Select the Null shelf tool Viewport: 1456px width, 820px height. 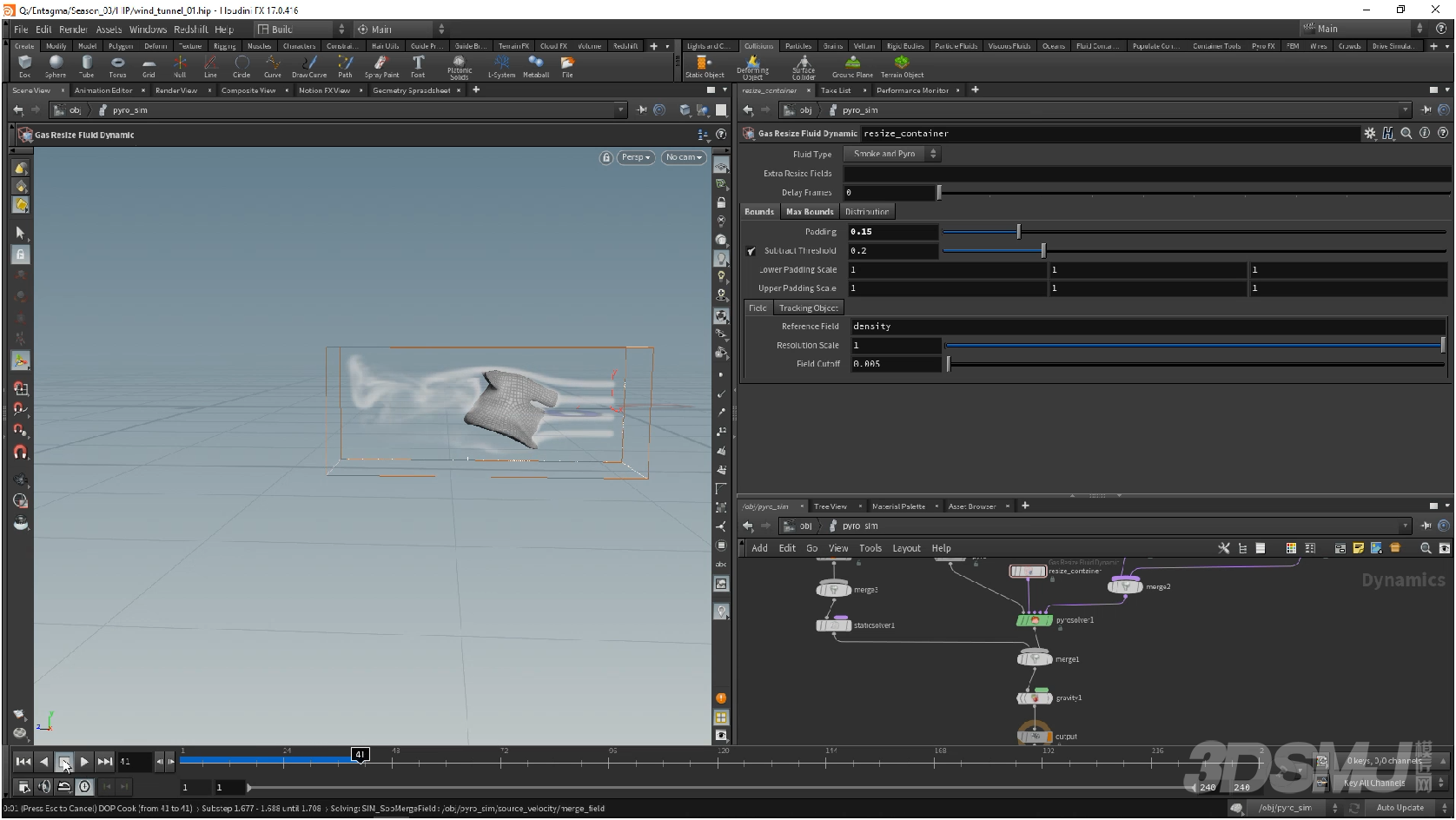[180, 67]
